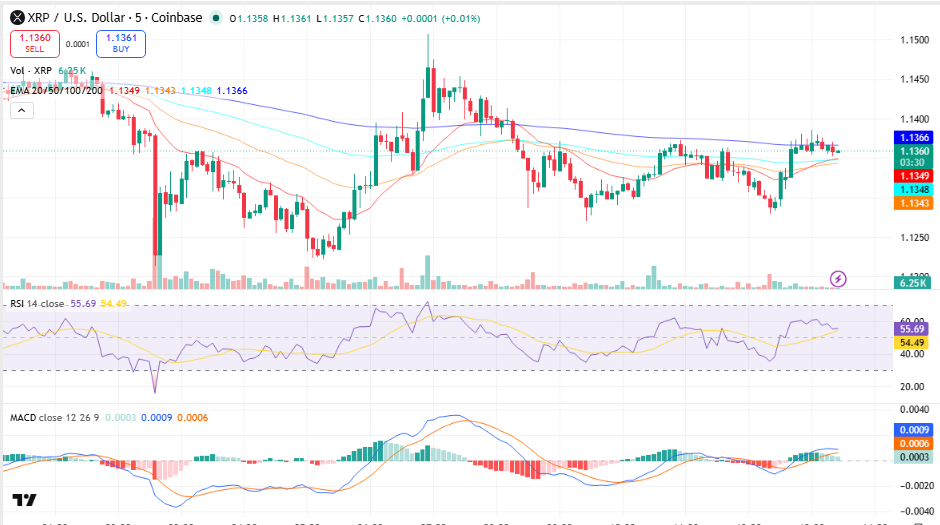Click the cyan EMA value 1.1348 in the legend
940x525 pixels.
tap(196, 90)
